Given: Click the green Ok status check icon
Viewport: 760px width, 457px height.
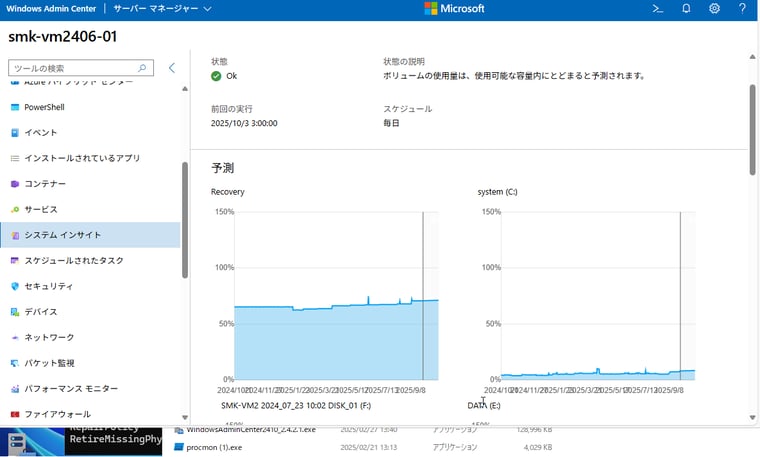Looking at the screenshot, I should coord(216,76).
